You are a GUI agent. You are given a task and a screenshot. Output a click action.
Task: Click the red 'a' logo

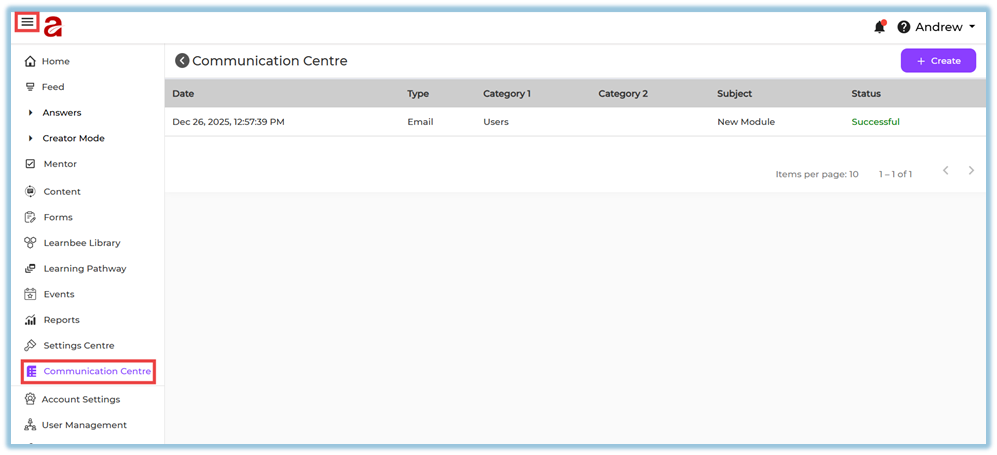[53, 26]
